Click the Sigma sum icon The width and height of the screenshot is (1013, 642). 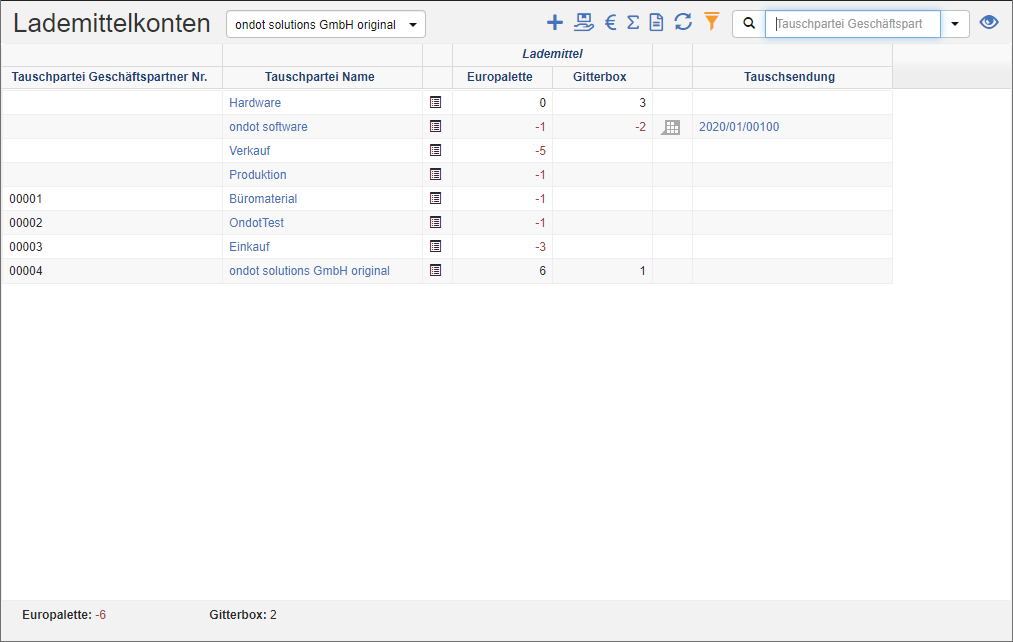coord(633,23)
